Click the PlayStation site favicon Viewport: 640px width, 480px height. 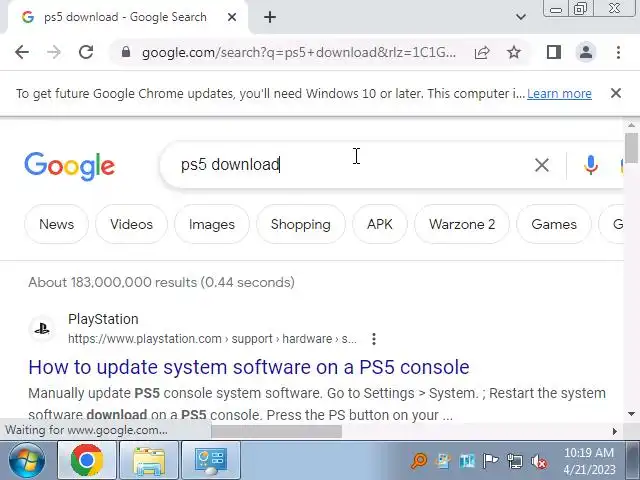(42, 329)
